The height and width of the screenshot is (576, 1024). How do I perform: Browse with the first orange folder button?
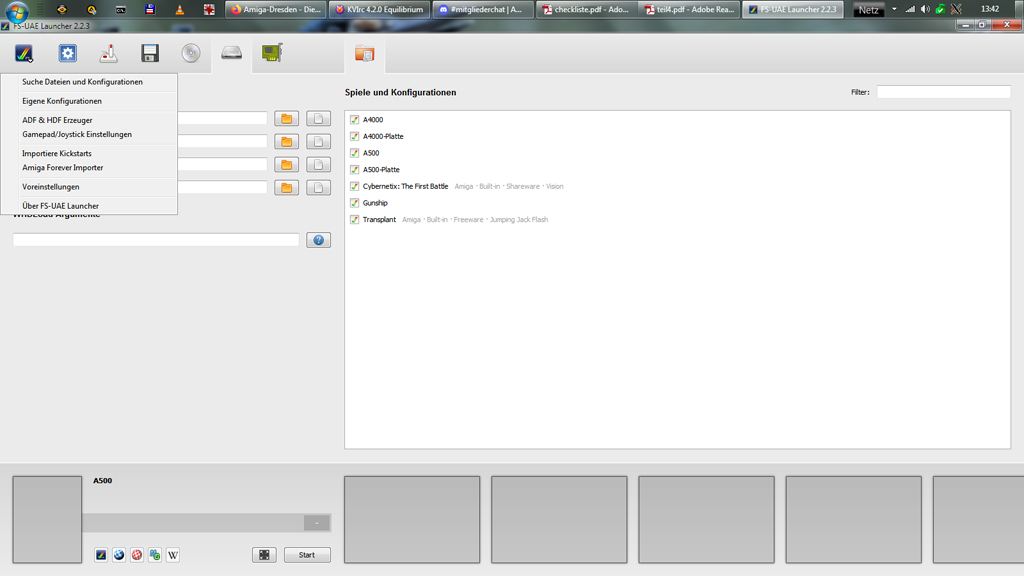pos(287,119)
